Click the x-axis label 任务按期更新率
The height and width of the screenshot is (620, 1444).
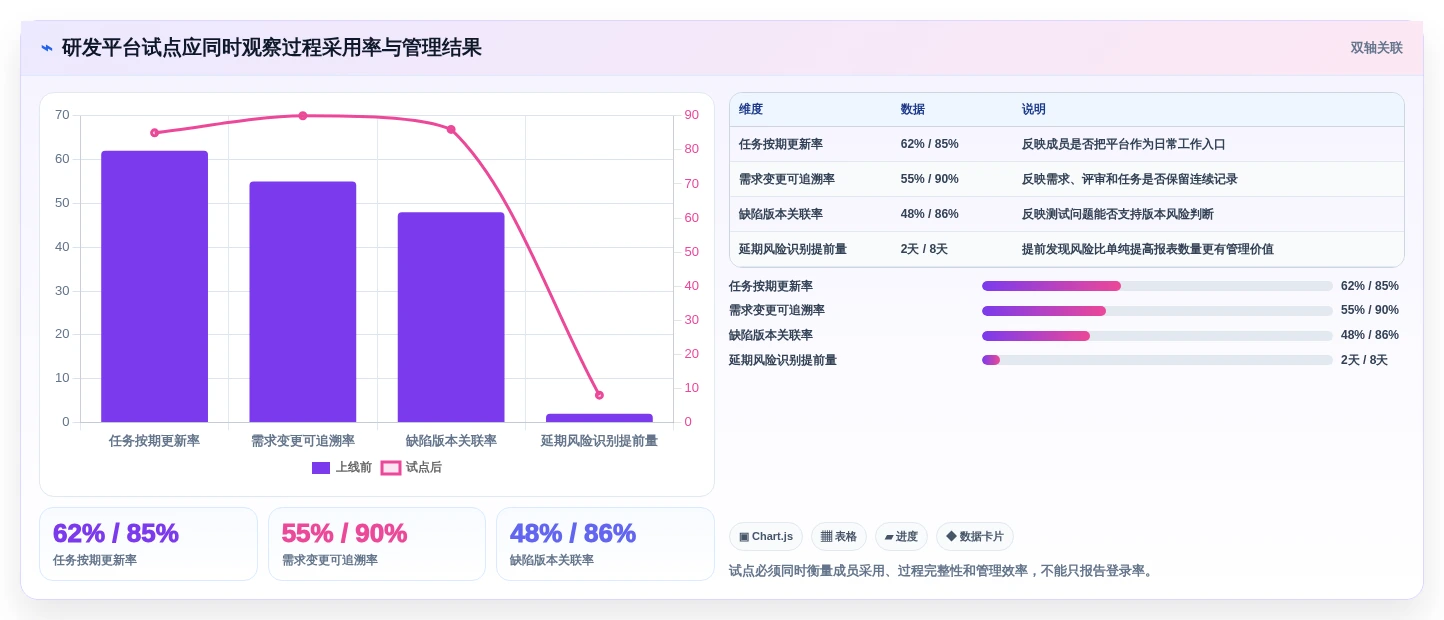[154, 441]
